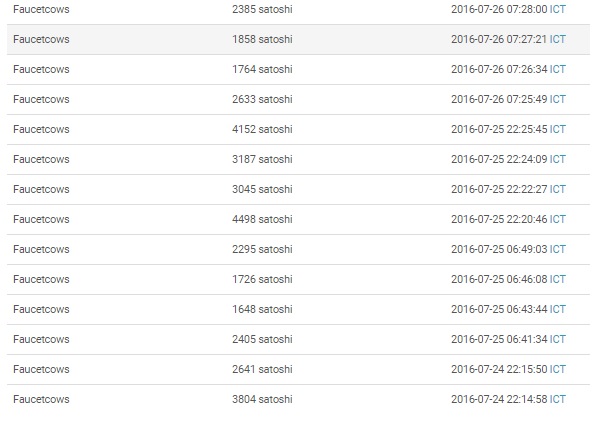
Task: Select Faucetcows name in the 2633 satoshi row
Action: (x=41, y=99)
